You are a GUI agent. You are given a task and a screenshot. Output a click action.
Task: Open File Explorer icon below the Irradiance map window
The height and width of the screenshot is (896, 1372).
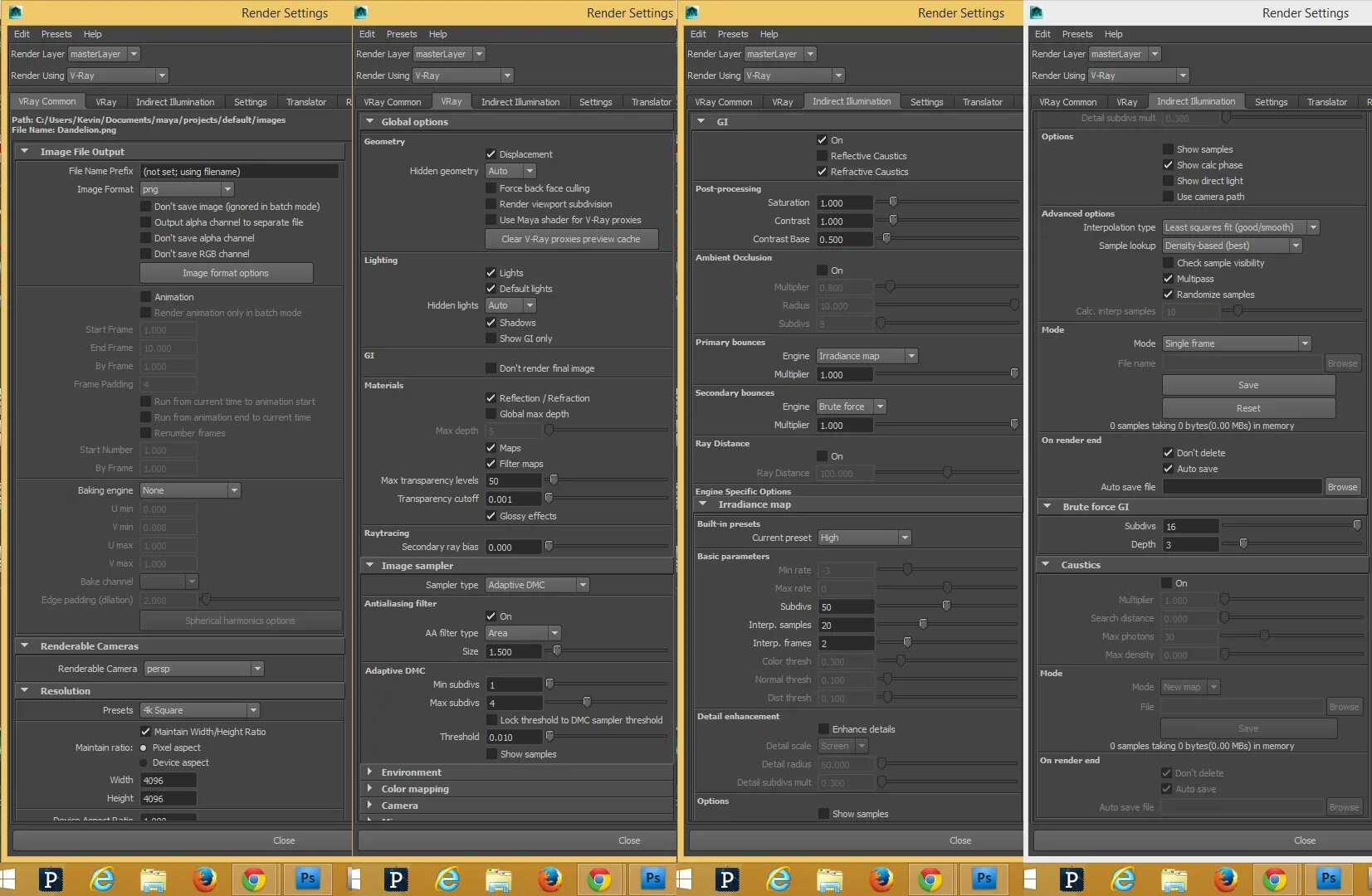tap(829, 879)
